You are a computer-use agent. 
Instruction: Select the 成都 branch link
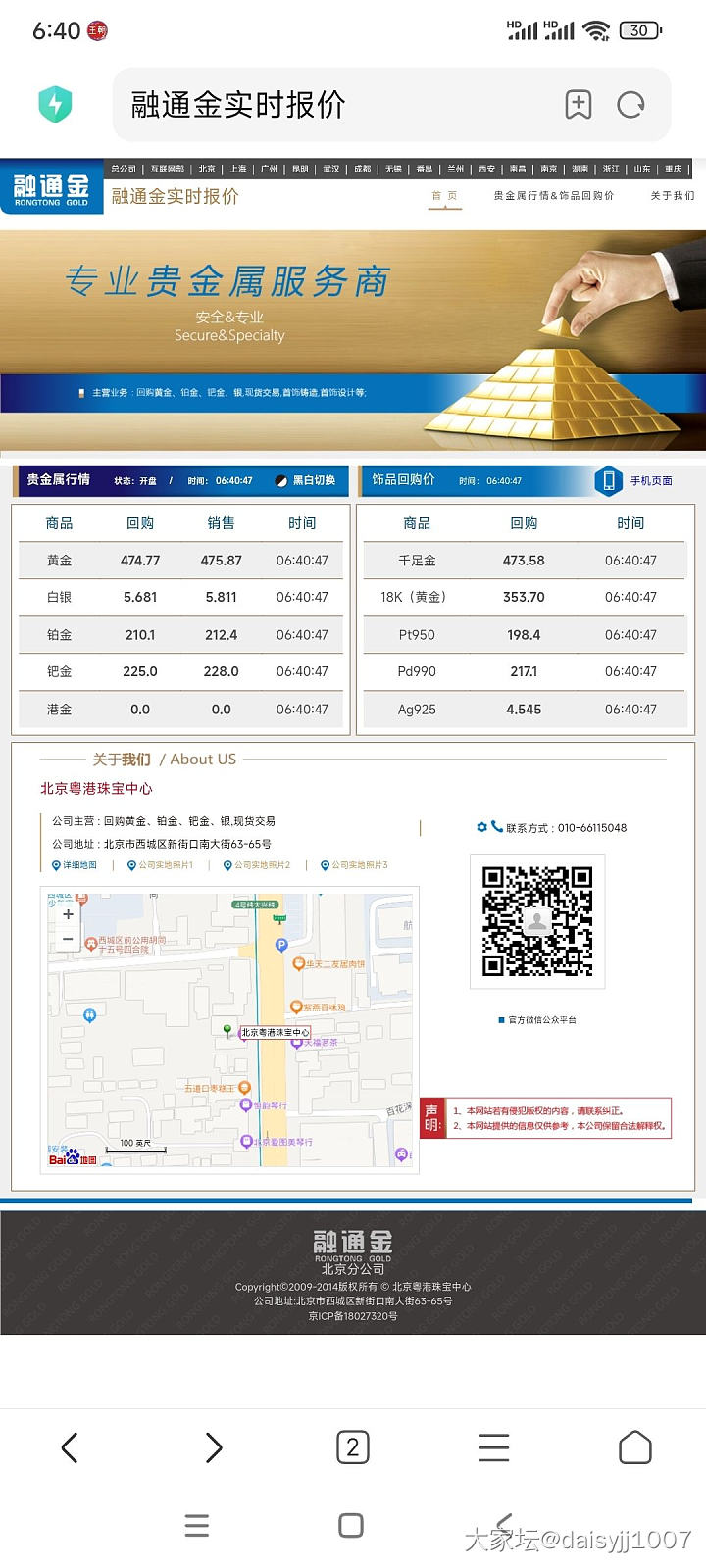(363, 169)
